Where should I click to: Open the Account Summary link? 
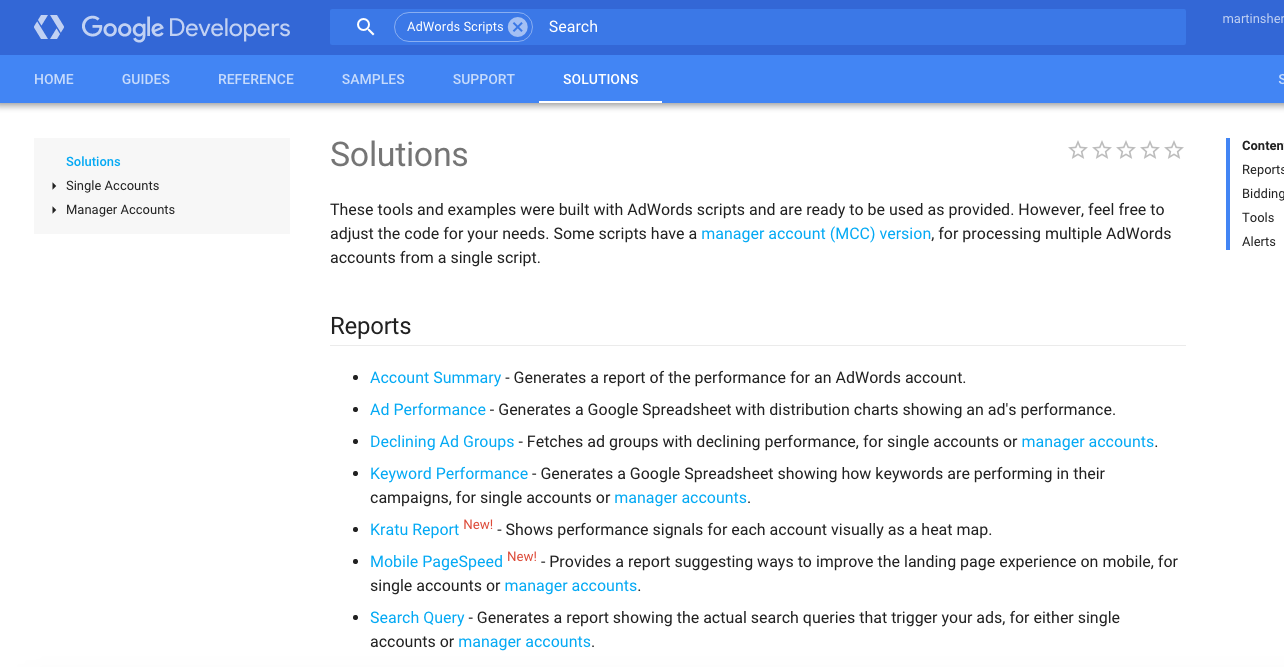pos(435,377)
